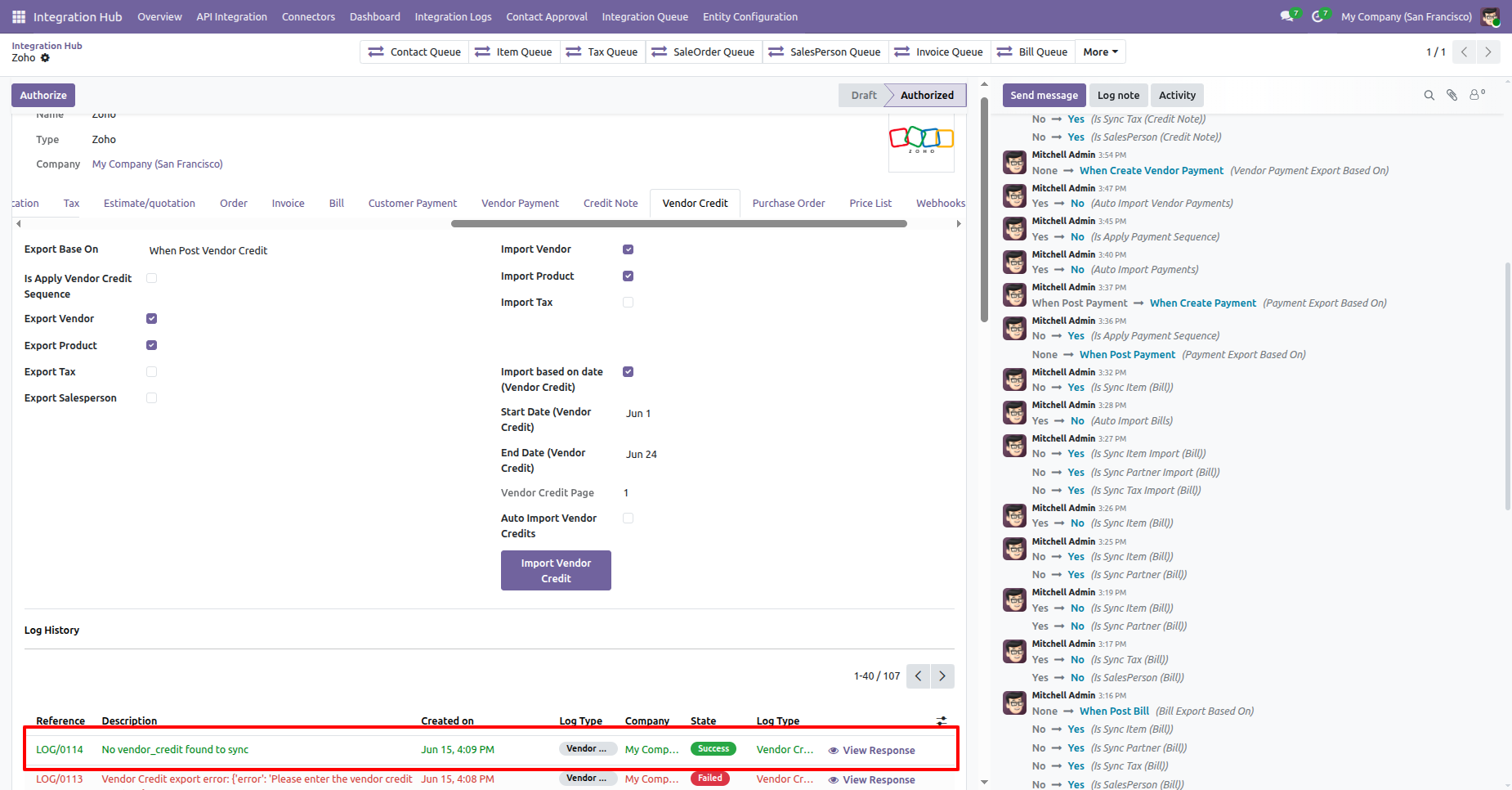Enable the Import Tax checkbox
Viewport: 1512px width, 790px height.
tap(628, 303)
